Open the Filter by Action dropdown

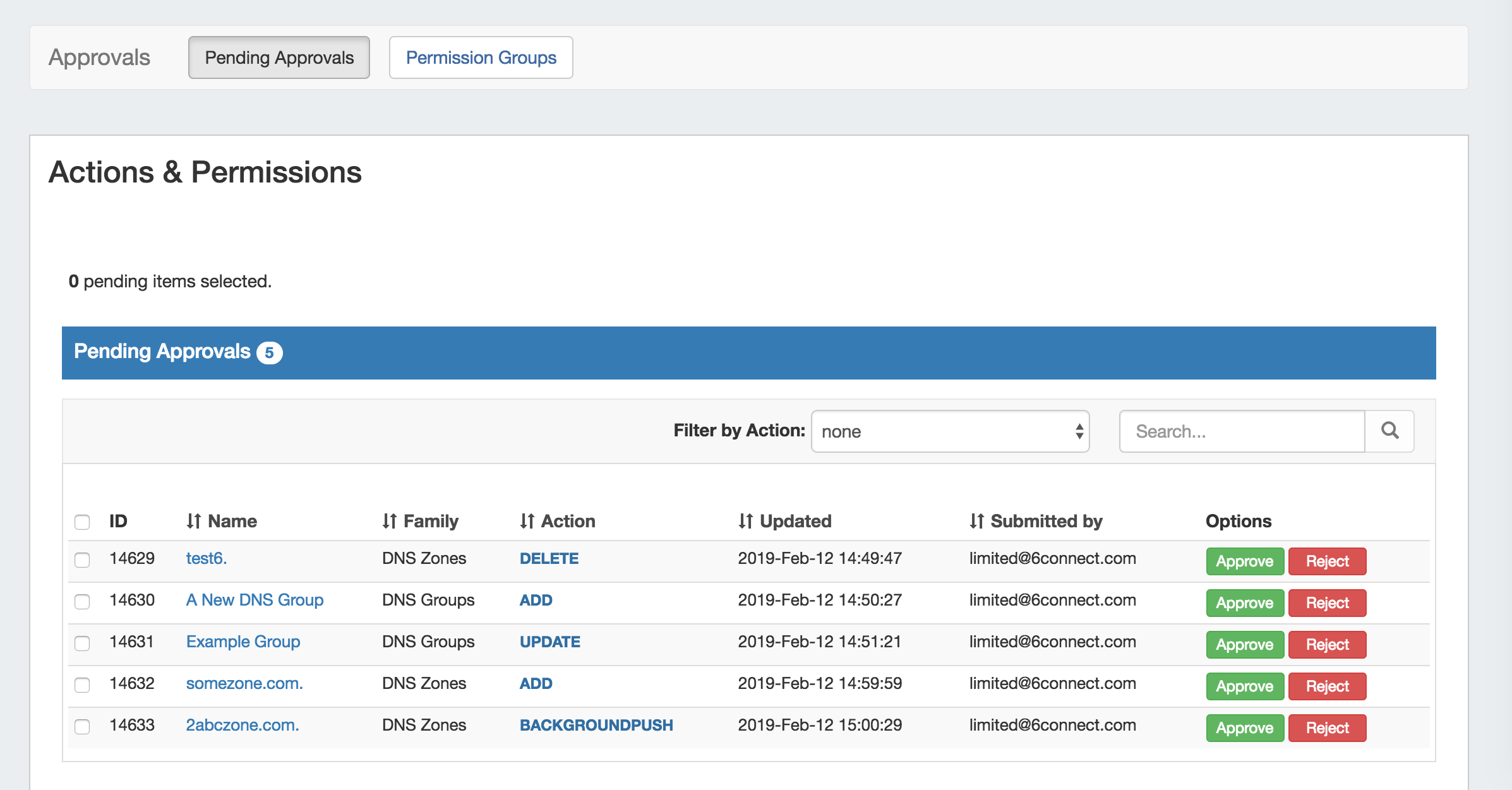pyautogui.click(x=950, y=431)
